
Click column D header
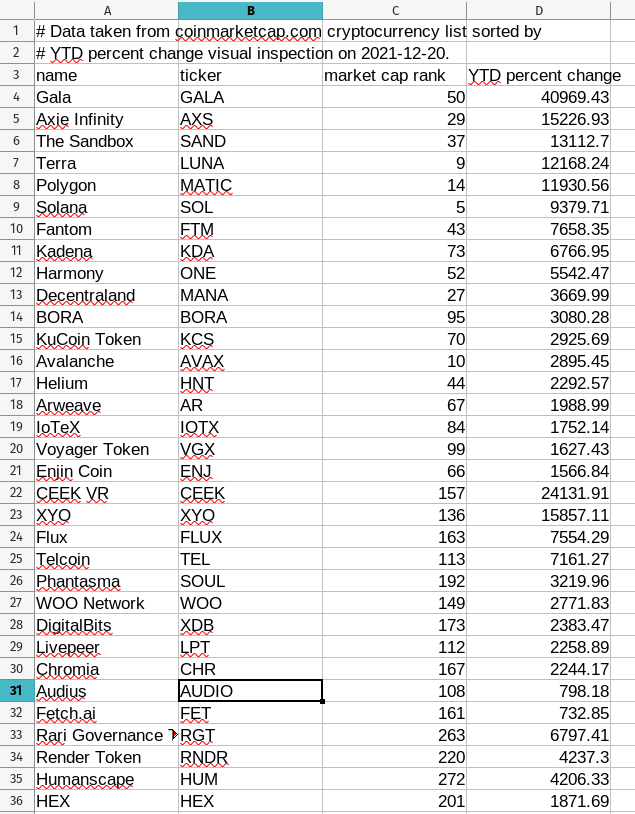[x=538, y=10]
